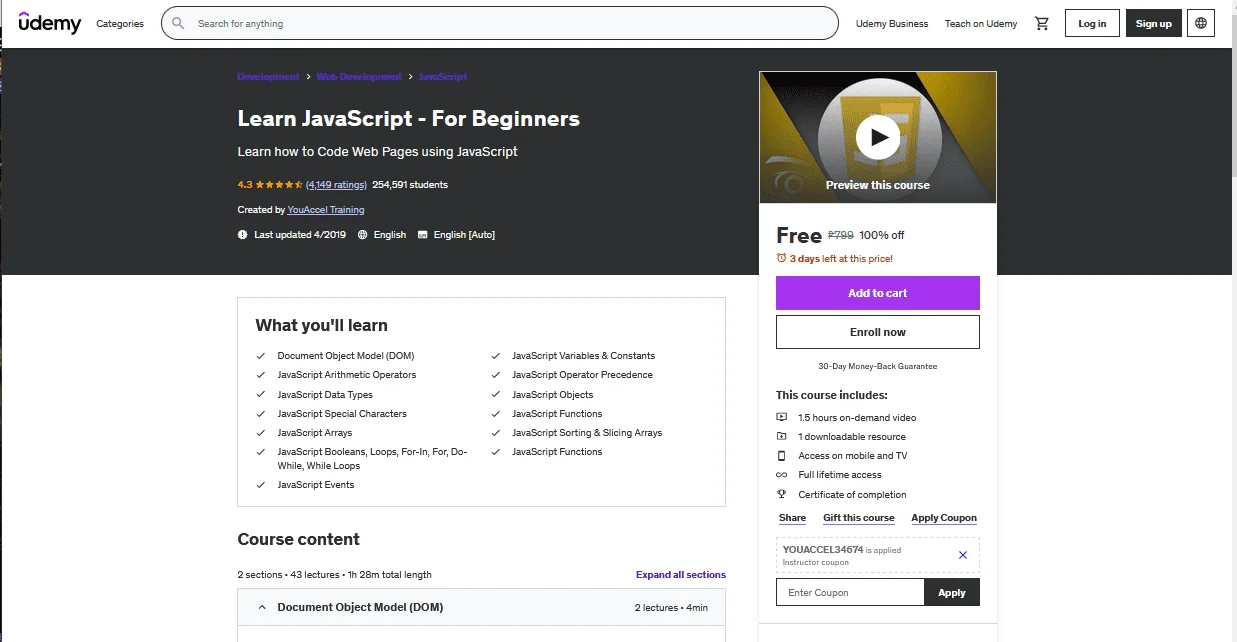Click the Apply Coupon link
Viewport: 1237px width, 642px height.
[x=944, y=518]
